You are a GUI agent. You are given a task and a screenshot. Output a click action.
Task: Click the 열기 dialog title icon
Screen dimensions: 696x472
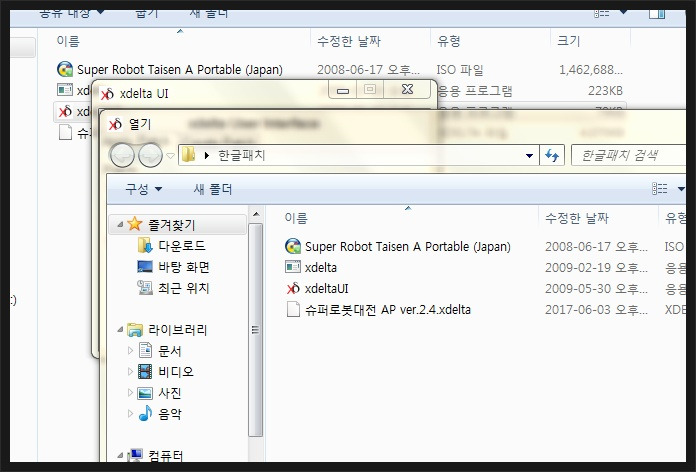tap(115, 125)
